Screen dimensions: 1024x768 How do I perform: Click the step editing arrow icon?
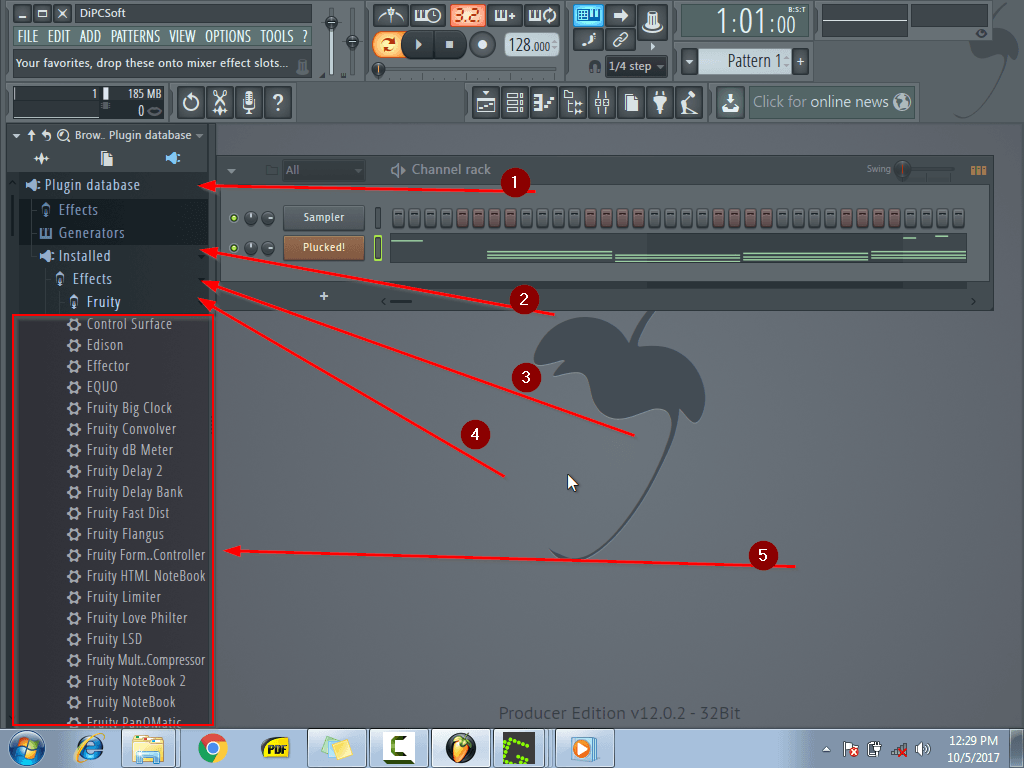[x=620, y=15]
